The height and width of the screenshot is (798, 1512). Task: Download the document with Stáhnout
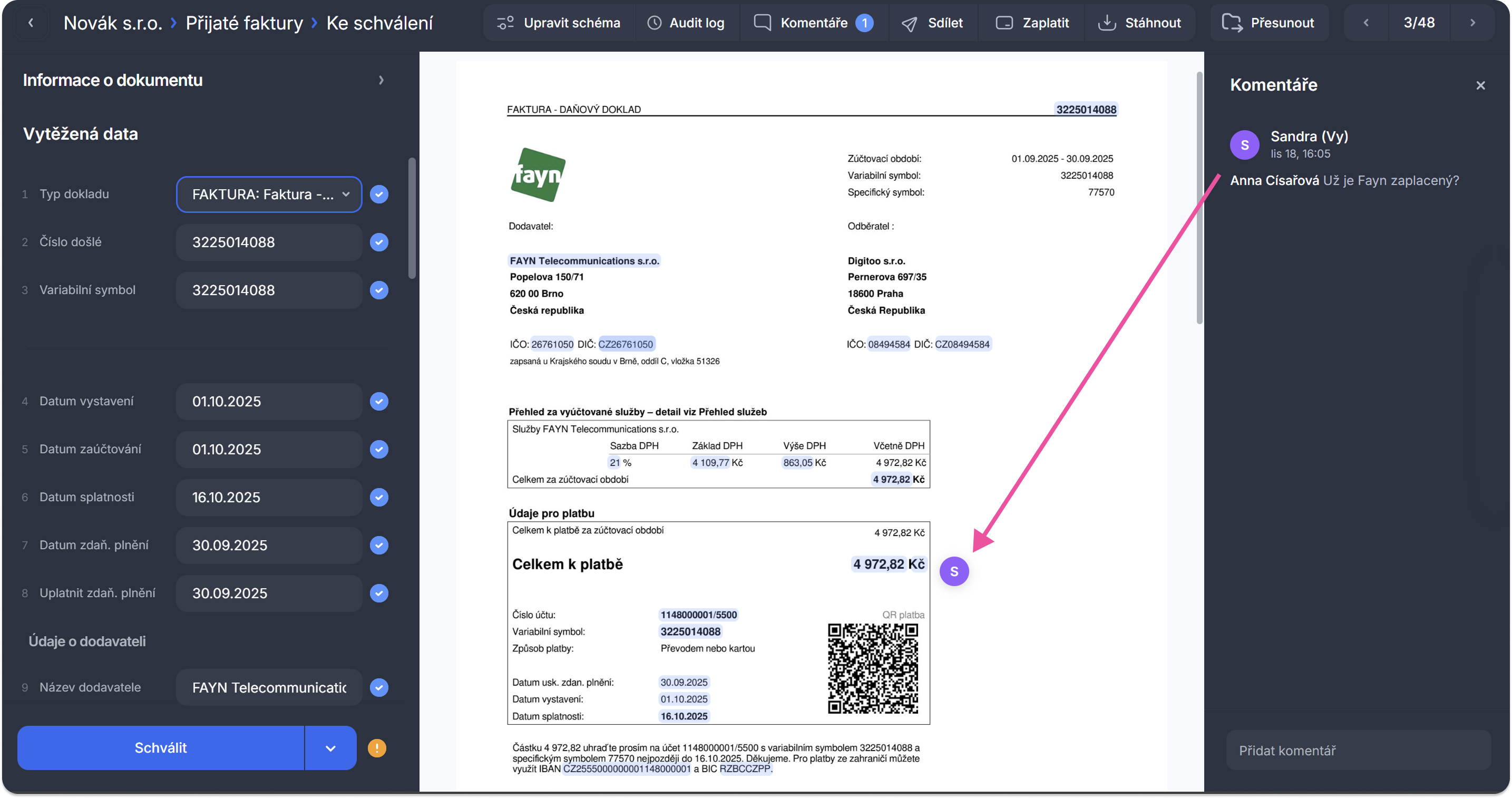pos(1139,23)
